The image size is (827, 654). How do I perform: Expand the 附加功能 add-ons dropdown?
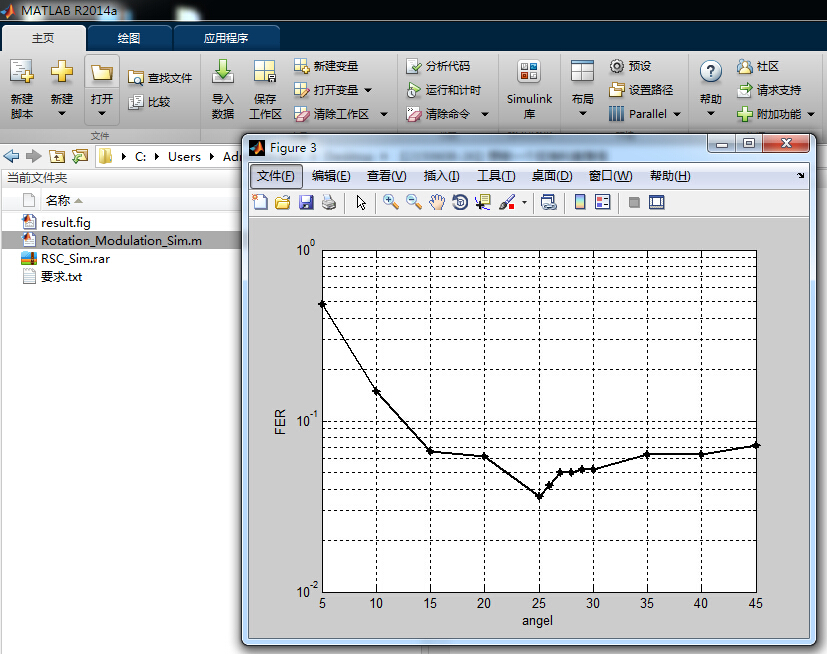pos(811,114)
